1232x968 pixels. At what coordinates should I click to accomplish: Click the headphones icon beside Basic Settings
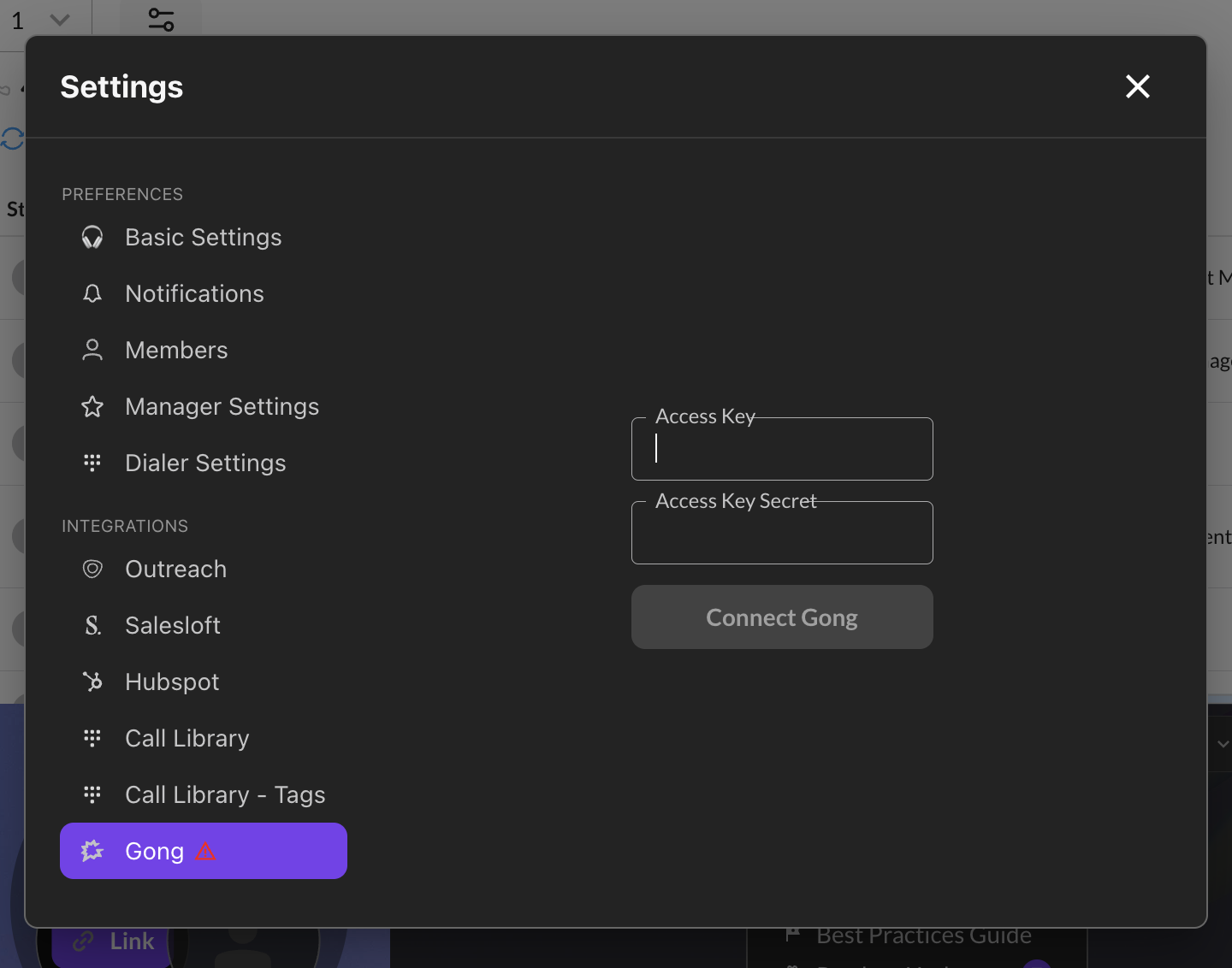coord(92,237)
